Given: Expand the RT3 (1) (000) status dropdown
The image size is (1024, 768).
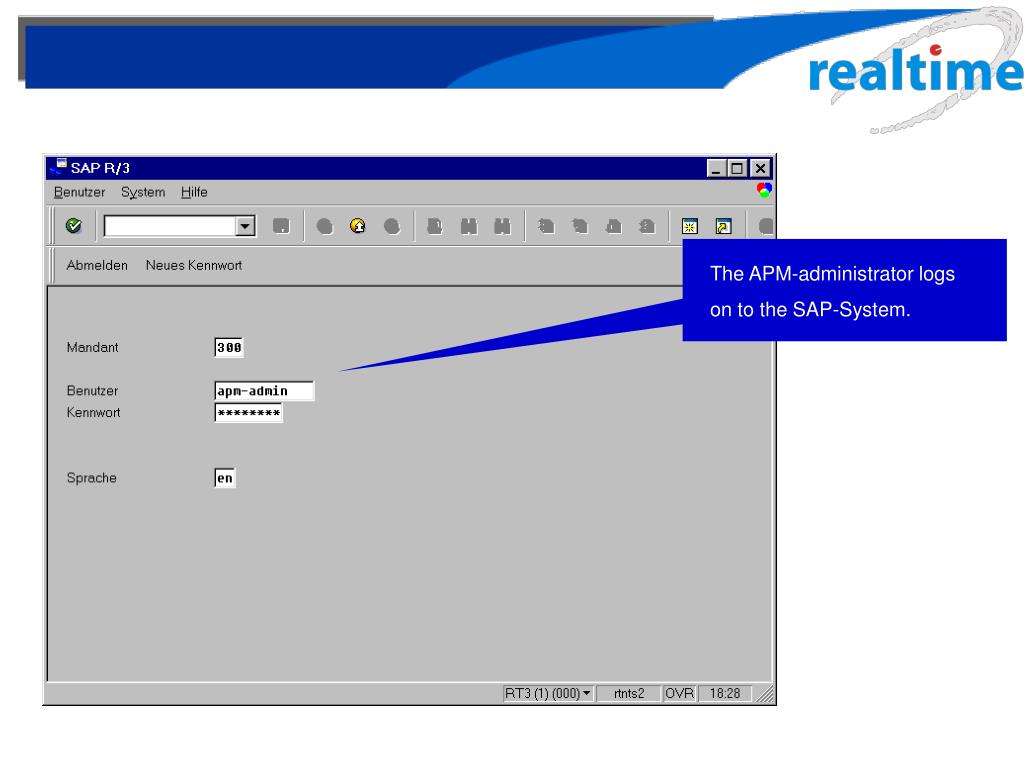Looking at the screenshot, I should tap(548, 694).
